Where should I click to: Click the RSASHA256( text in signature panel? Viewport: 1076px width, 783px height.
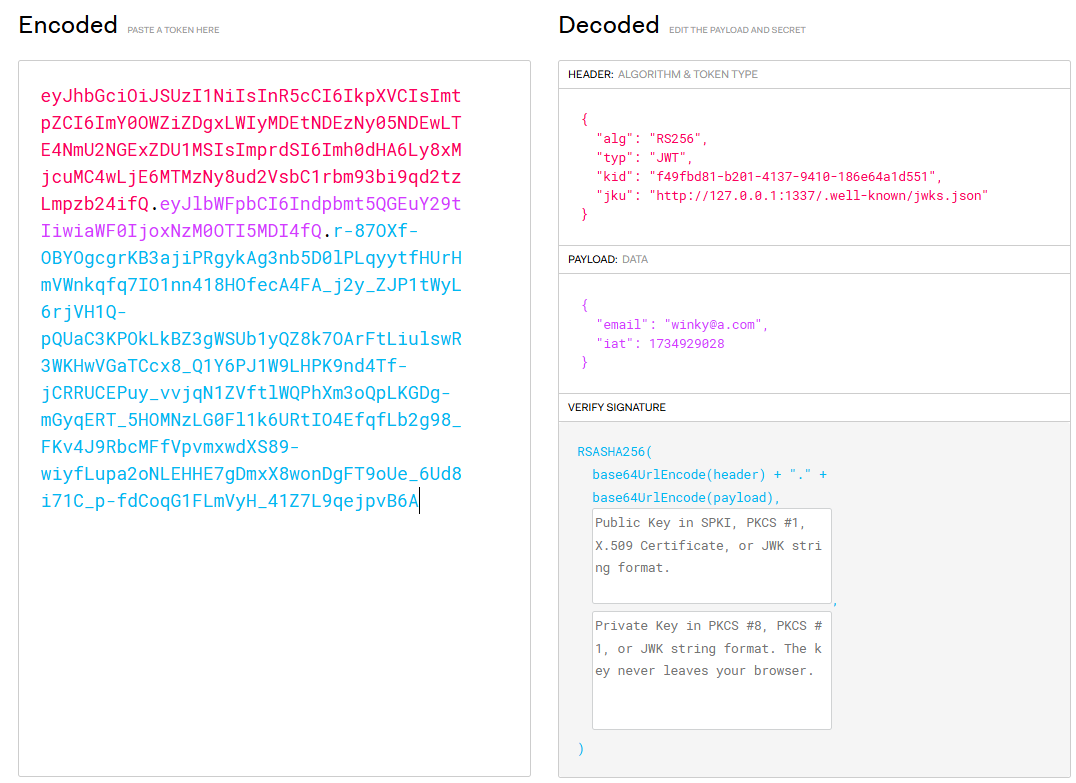click(x=614, y=451)
